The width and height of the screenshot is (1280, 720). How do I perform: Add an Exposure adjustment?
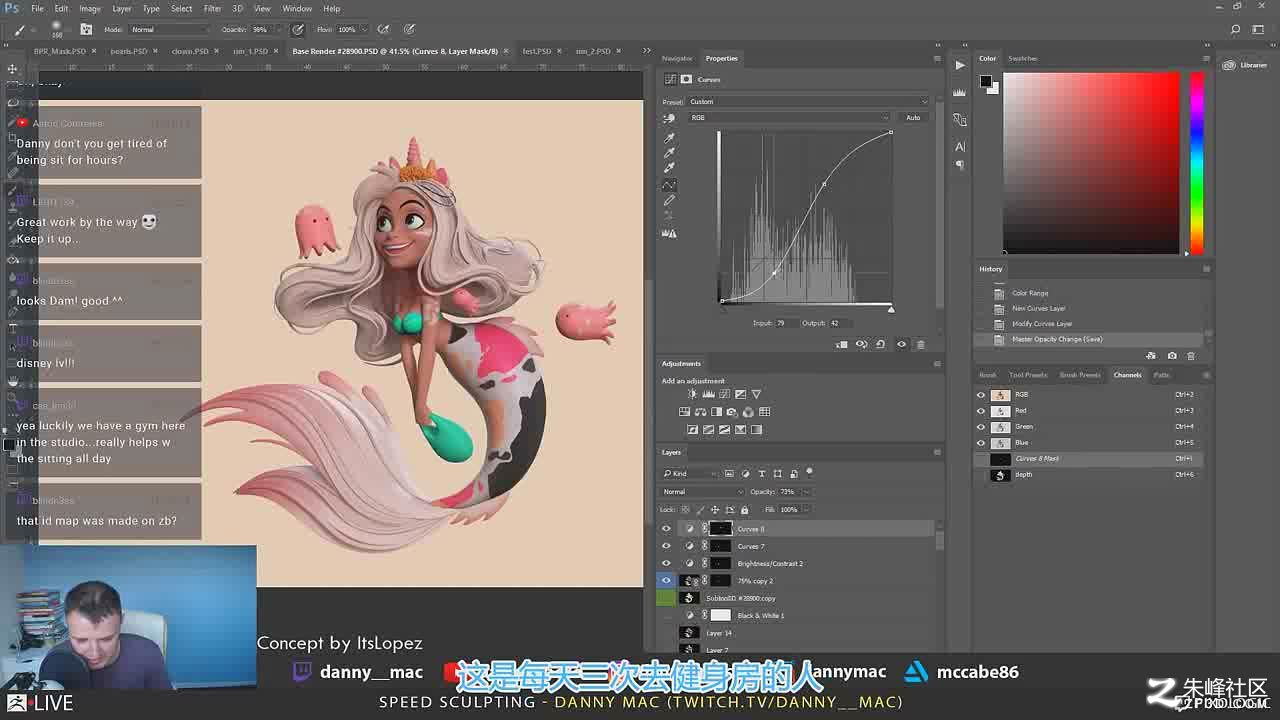(740, 394)
